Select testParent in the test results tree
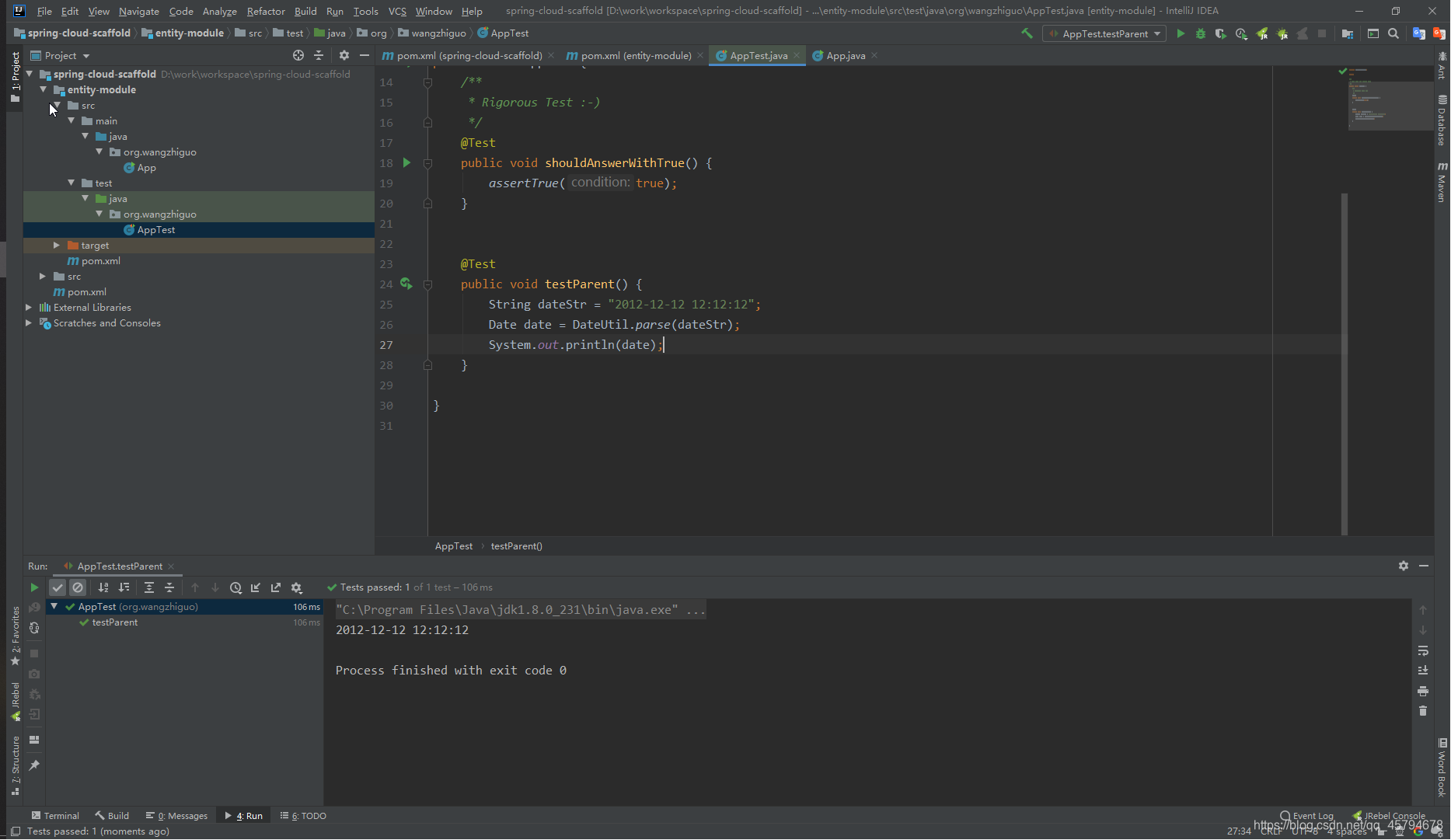Viewport: 1451px width, 840px height. (115, 622)
